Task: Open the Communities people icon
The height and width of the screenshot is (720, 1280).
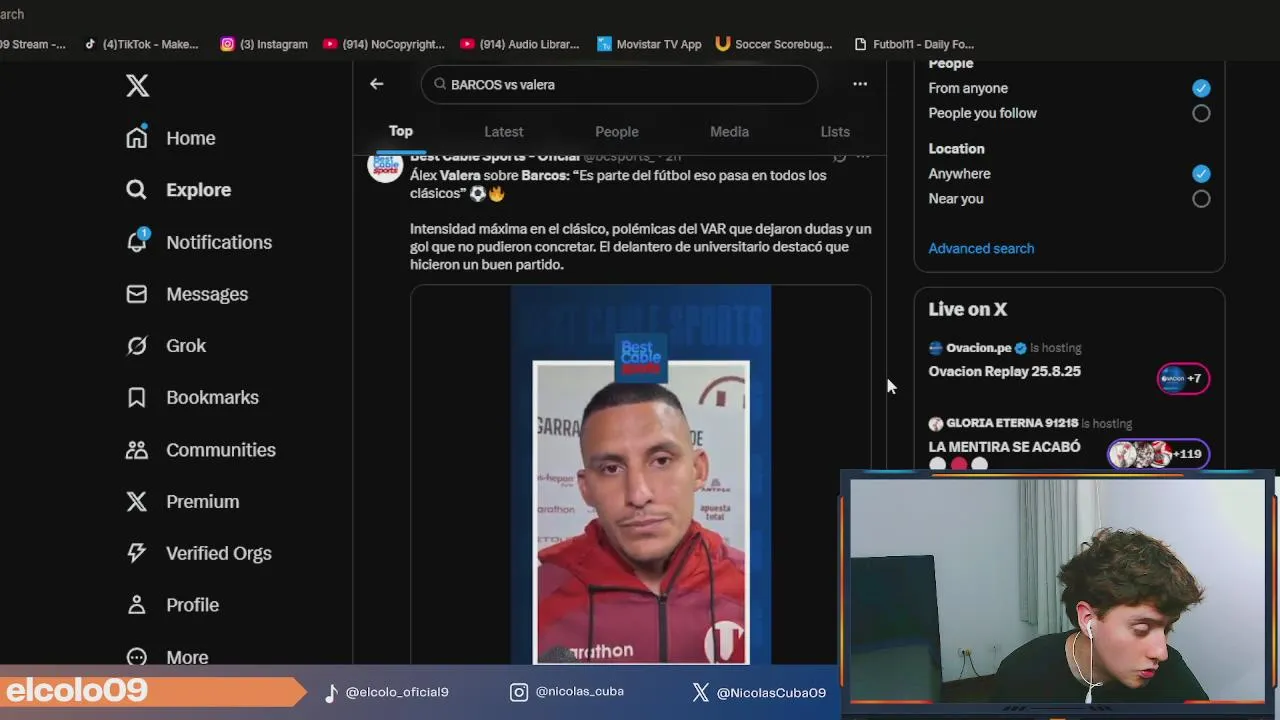Action: tap(137, 450)
